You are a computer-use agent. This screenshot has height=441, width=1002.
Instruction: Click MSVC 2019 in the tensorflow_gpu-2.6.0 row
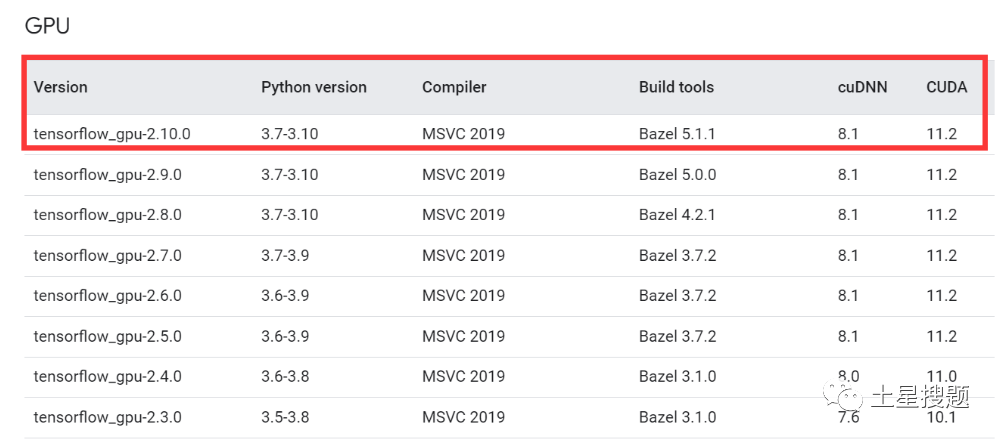point(463,296)
